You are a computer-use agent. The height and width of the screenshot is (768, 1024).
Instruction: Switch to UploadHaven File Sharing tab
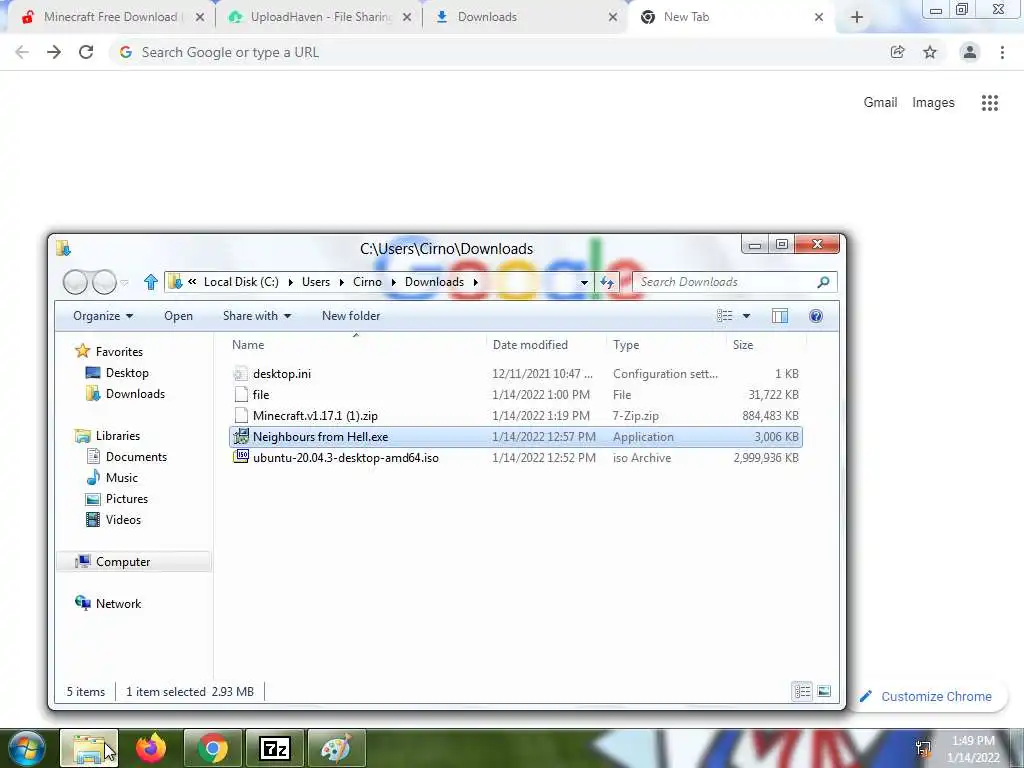pos(321,17)
